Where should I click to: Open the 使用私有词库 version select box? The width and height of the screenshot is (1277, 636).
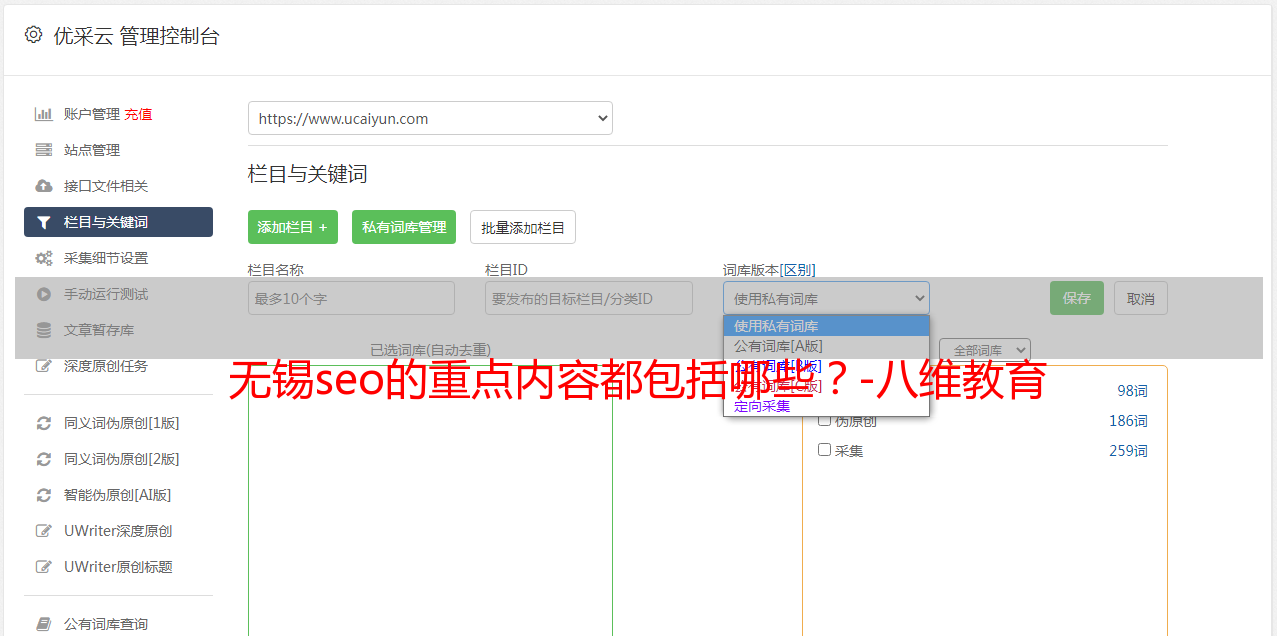[826, 298]
